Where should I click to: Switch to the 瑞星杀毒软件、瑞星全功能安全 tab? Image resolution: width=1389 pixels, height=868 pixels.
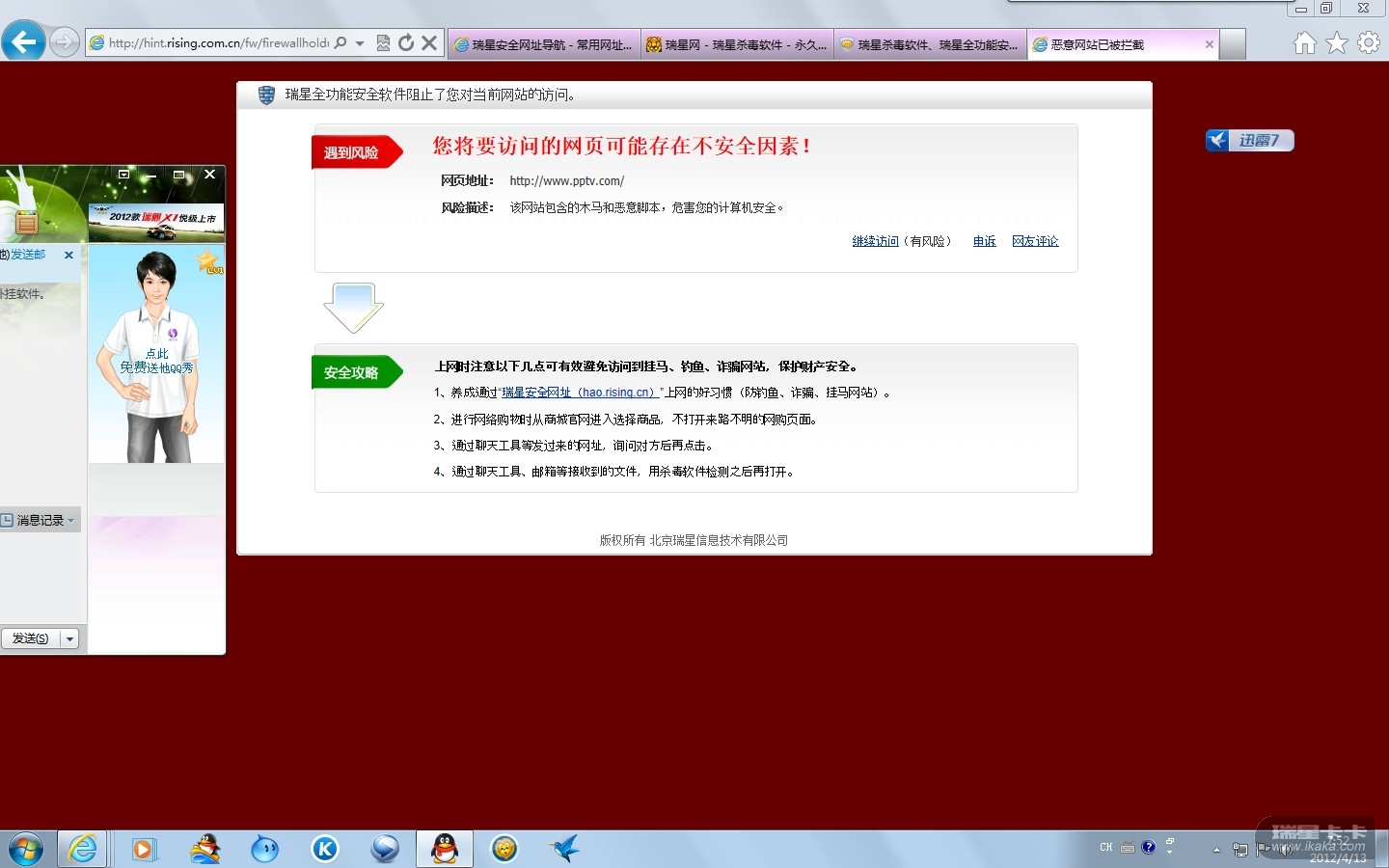930,44
